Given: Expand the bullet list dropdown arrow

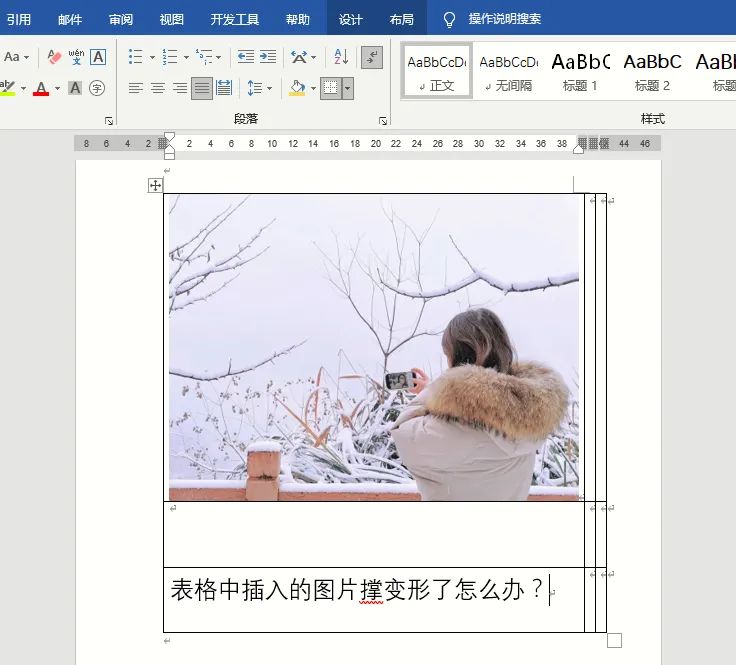Looking at the screenshot, I should (x=152, y=58).
